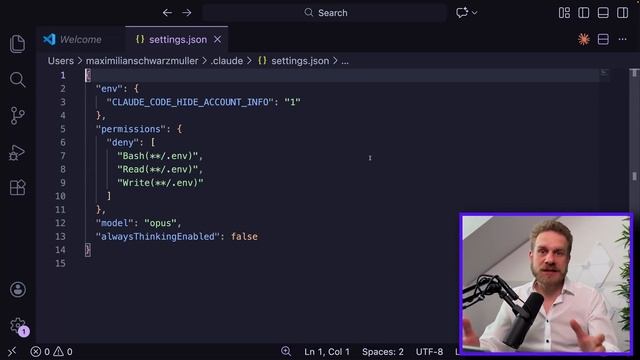
Task: Open the Run and Debug view
Action: coord(17,153)
